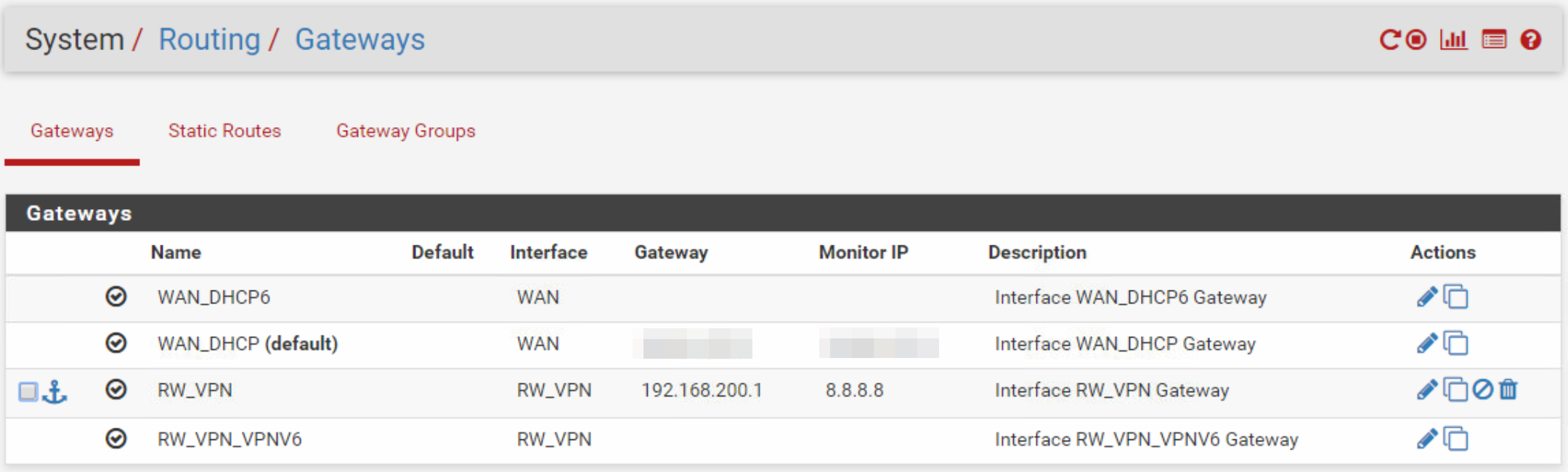Delete the RW_VPN gateway
Screen dimensions: 1568x472
[x=1508, y=390]
